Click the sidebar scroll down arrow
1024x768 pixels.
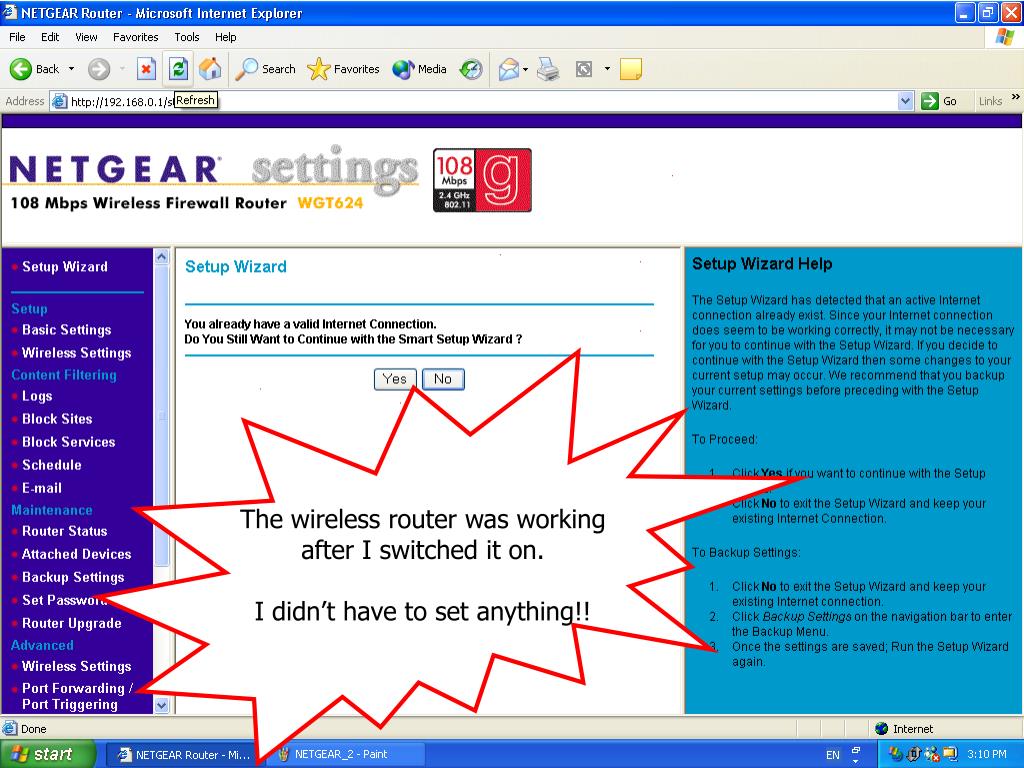coord(161,705)
